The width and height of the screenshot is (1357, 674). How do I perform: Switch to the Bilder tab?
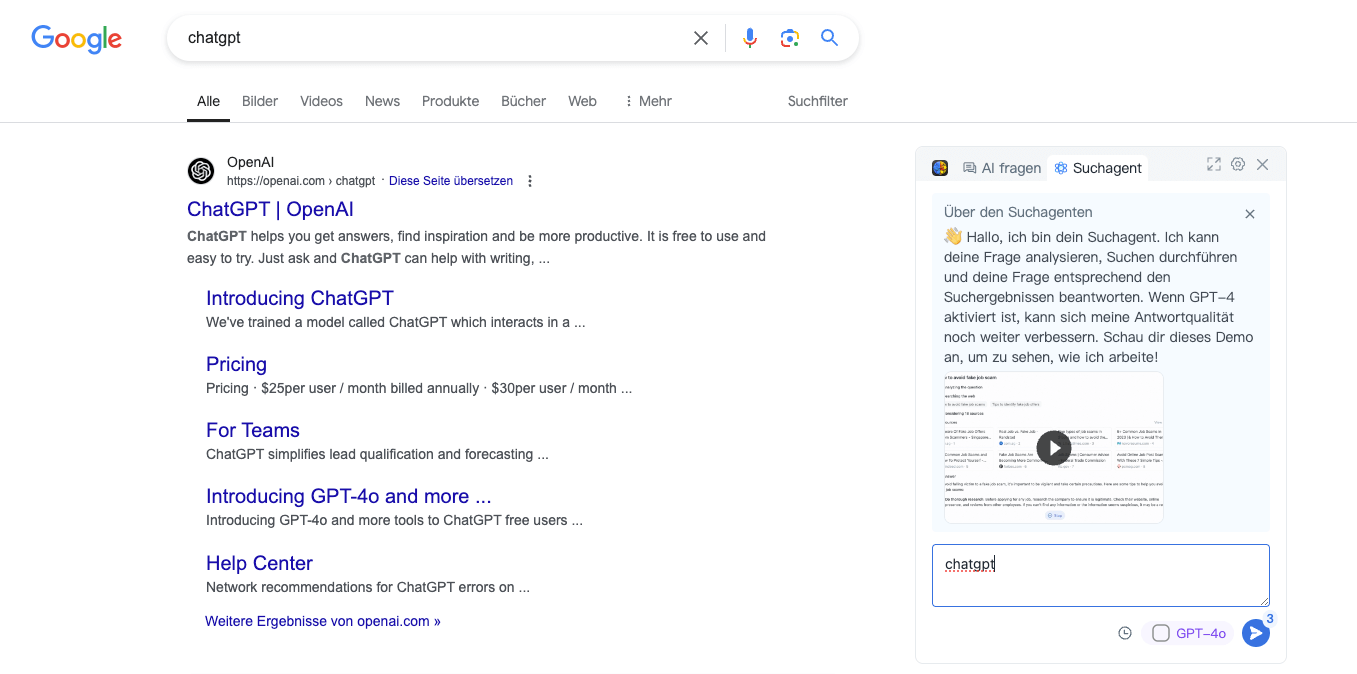(260, 101)
